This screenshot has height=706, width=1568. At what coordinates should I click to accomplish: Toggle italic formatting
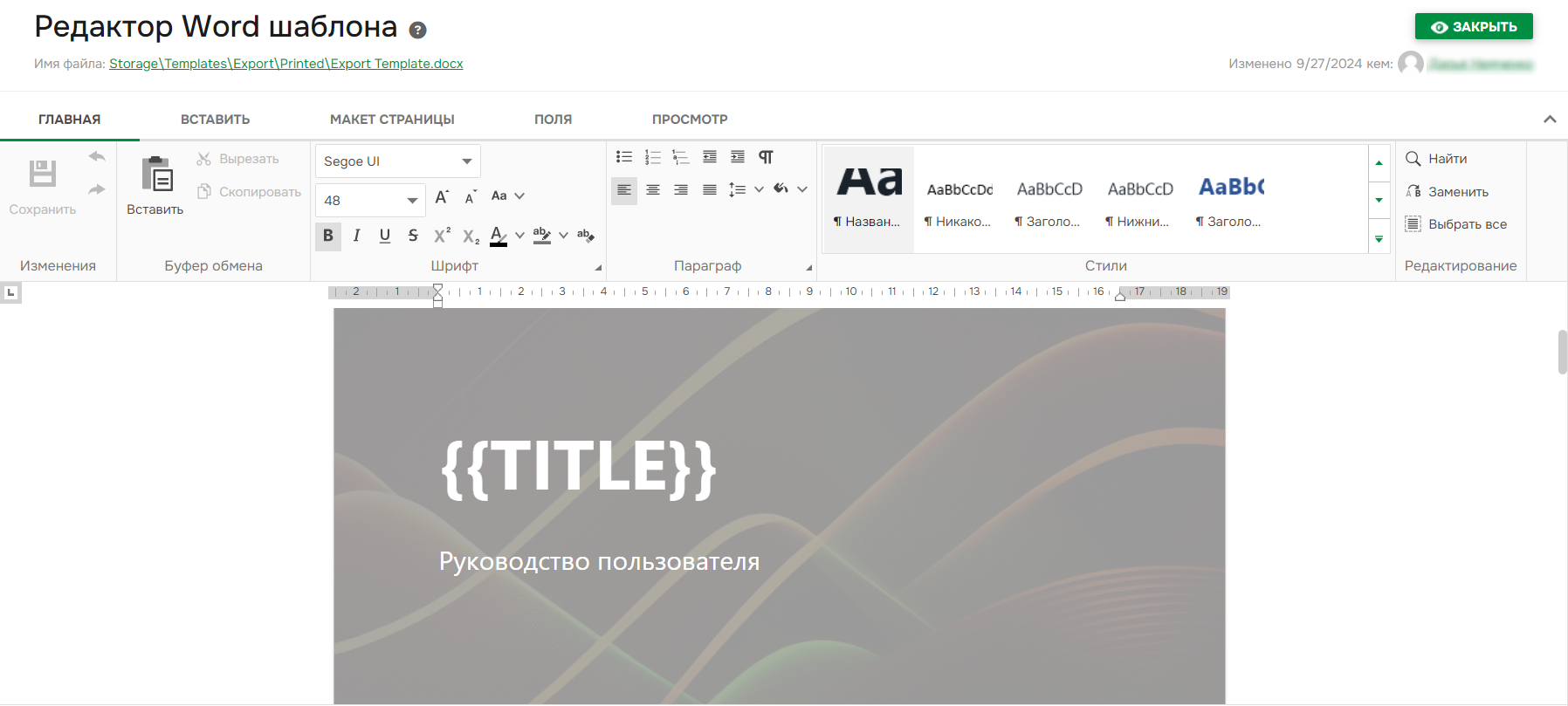tap(356, 236)
